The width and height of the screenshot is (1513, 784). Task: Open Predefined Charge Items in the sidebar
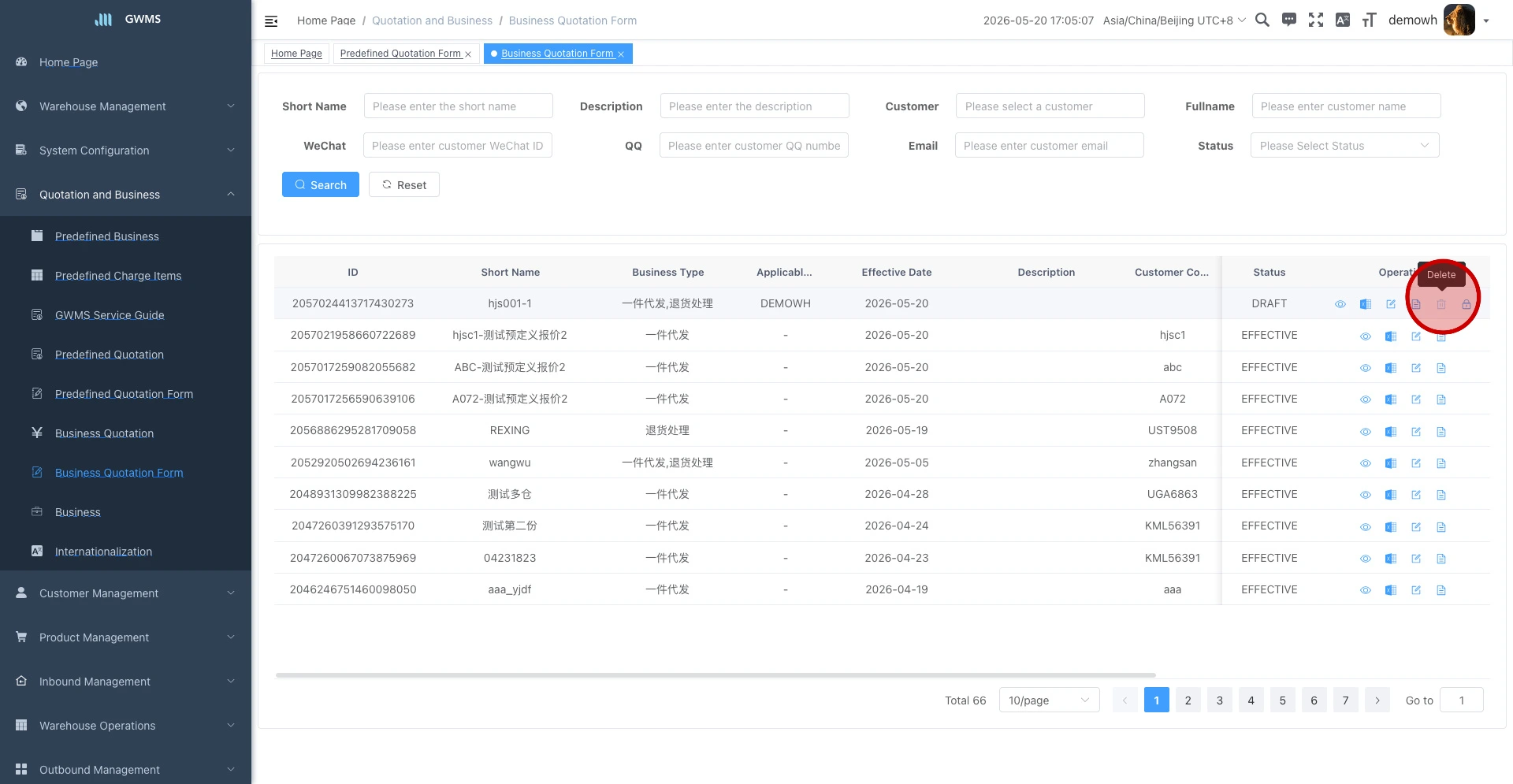point(126,276)
